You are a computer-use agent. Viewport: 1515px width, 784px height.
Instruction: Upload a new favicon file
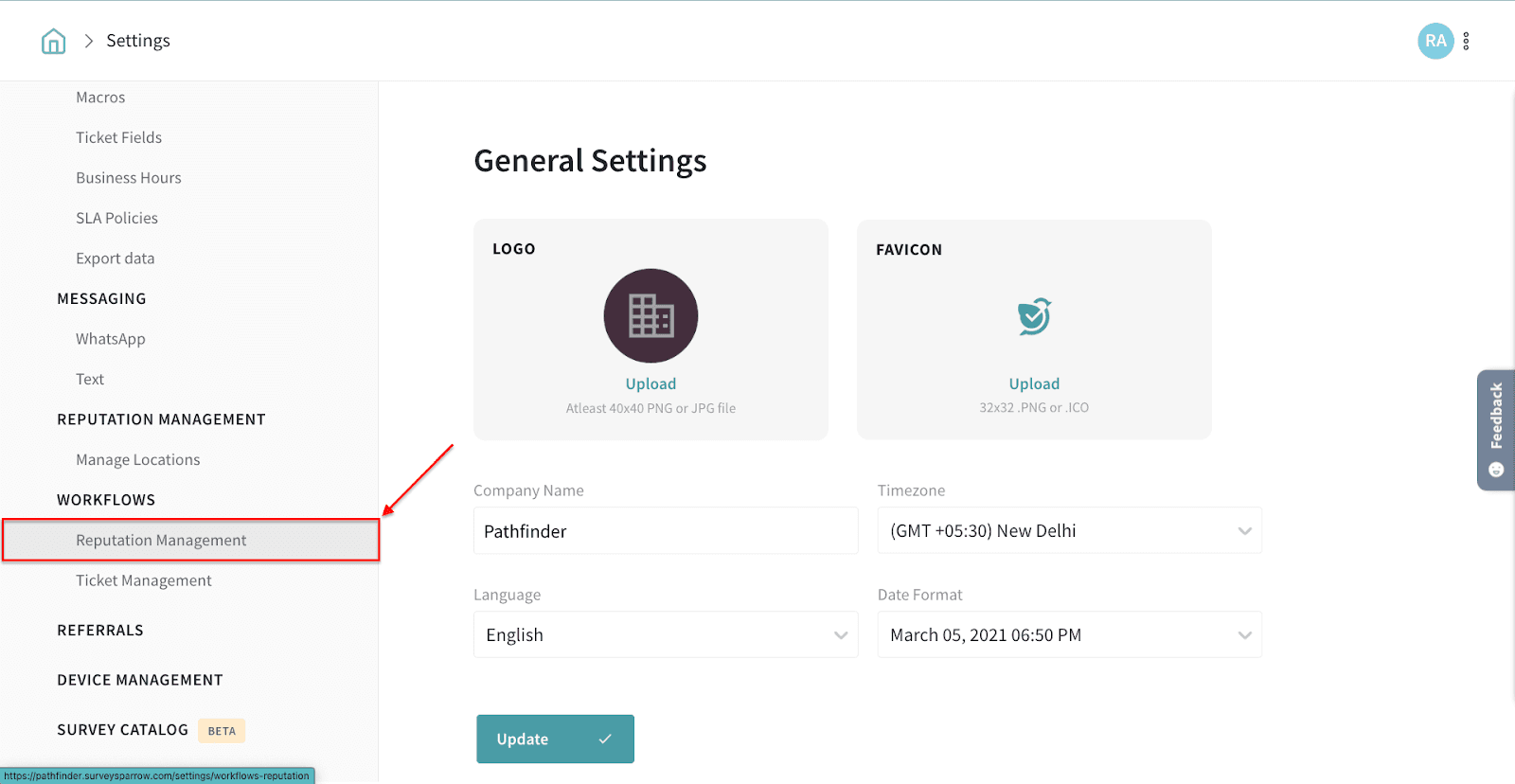point(1034,383)
